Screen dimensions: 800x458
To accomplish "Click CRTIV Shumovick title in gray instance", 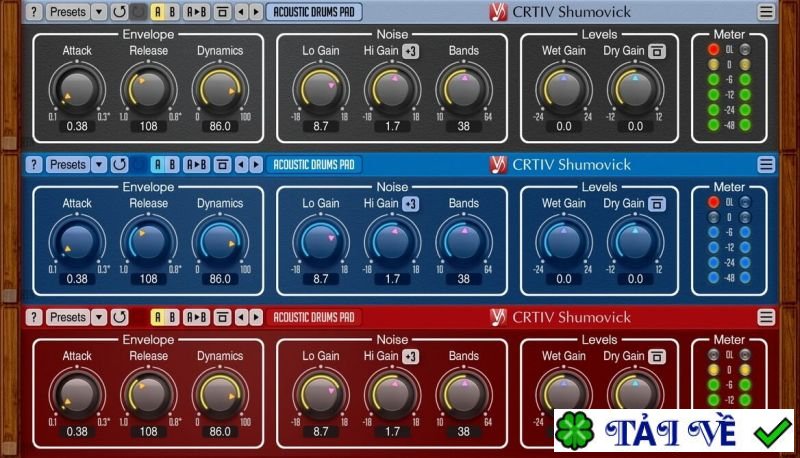I will pyautogui.click(x=571, y=12).
